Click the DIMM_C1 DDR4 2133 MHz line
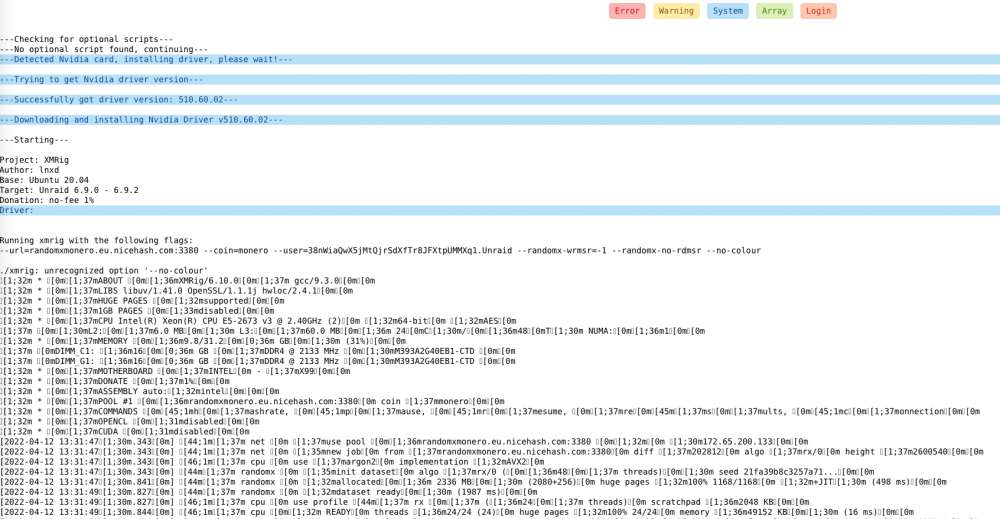 click(258, 351)
